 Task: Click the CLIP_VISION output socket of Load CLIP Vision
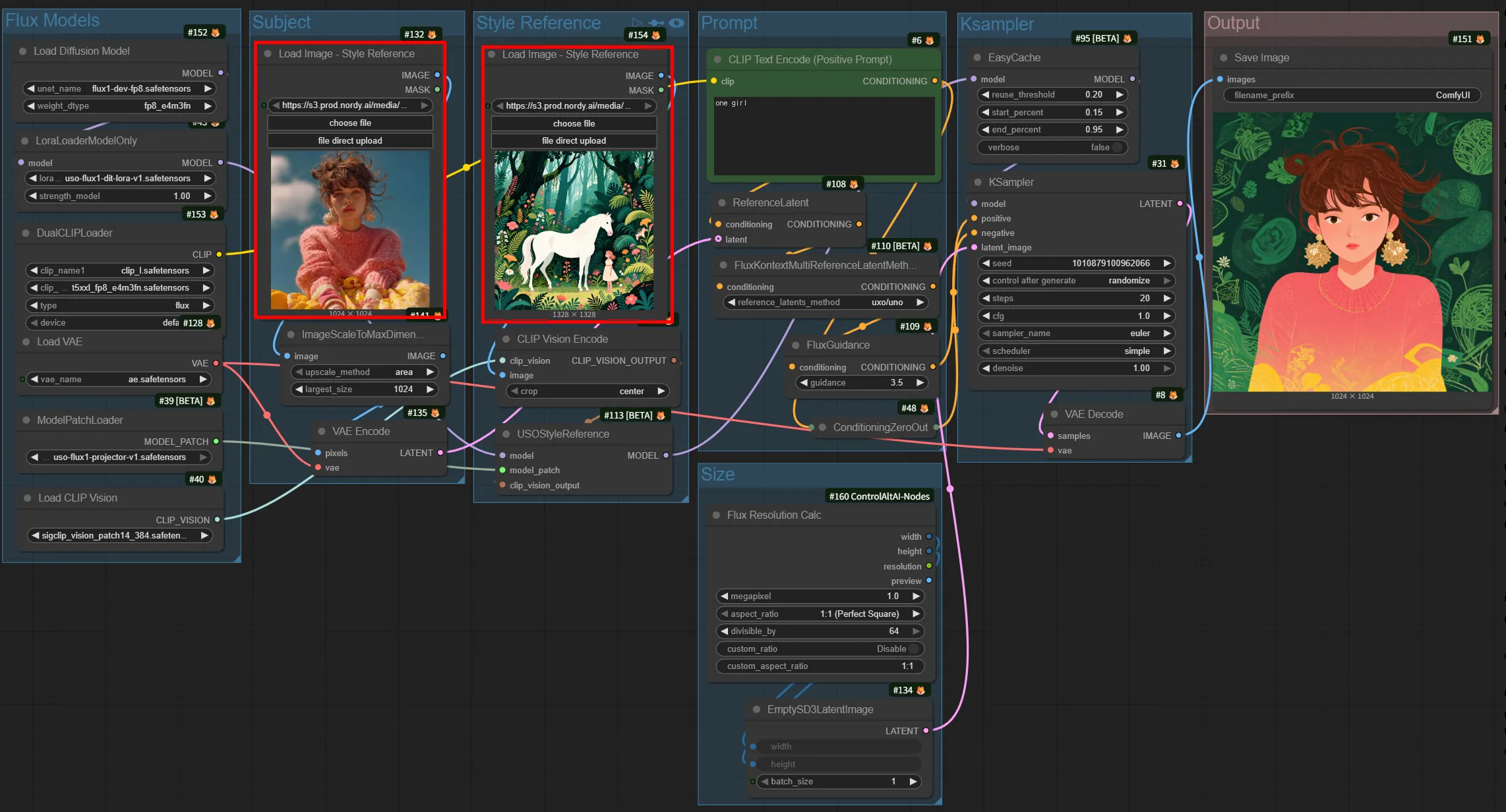click(x=218, y=520)
